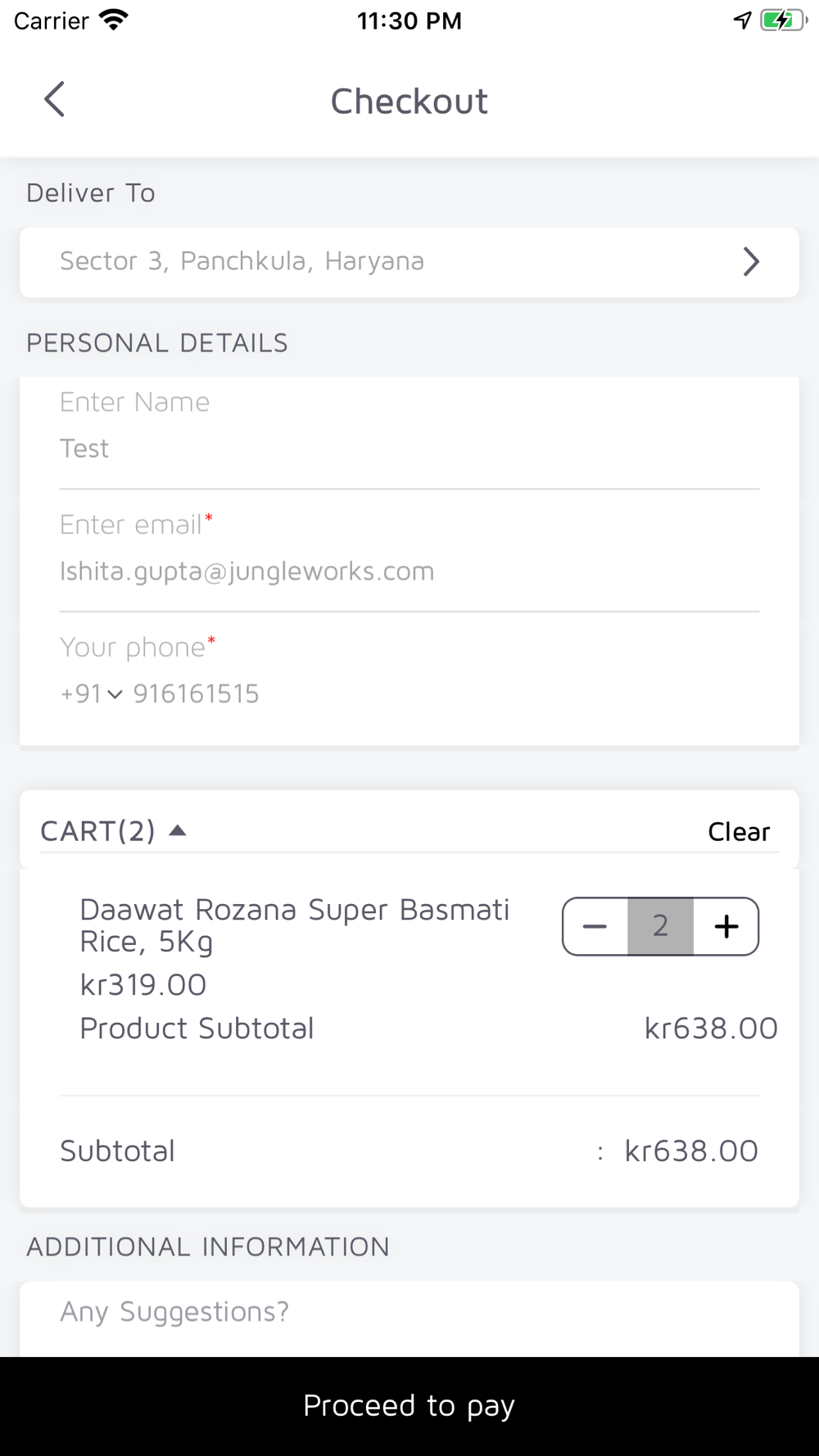819x1456 pixels.
Task: Tap the location services arrow icon
Action: point(742,20)
